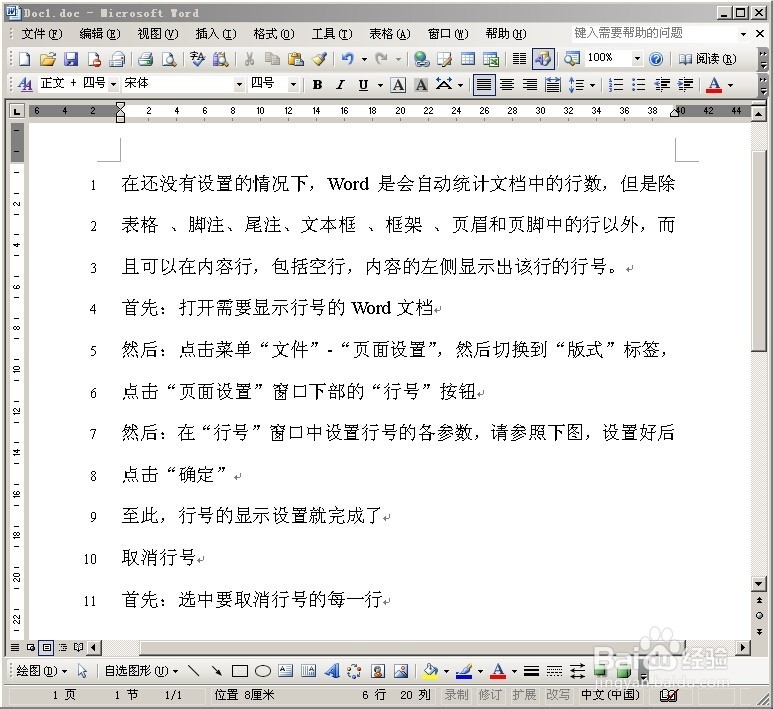Toggle 改写 overtype in status bar
This screenshot has height=709, width=773.
pos(558,695)
